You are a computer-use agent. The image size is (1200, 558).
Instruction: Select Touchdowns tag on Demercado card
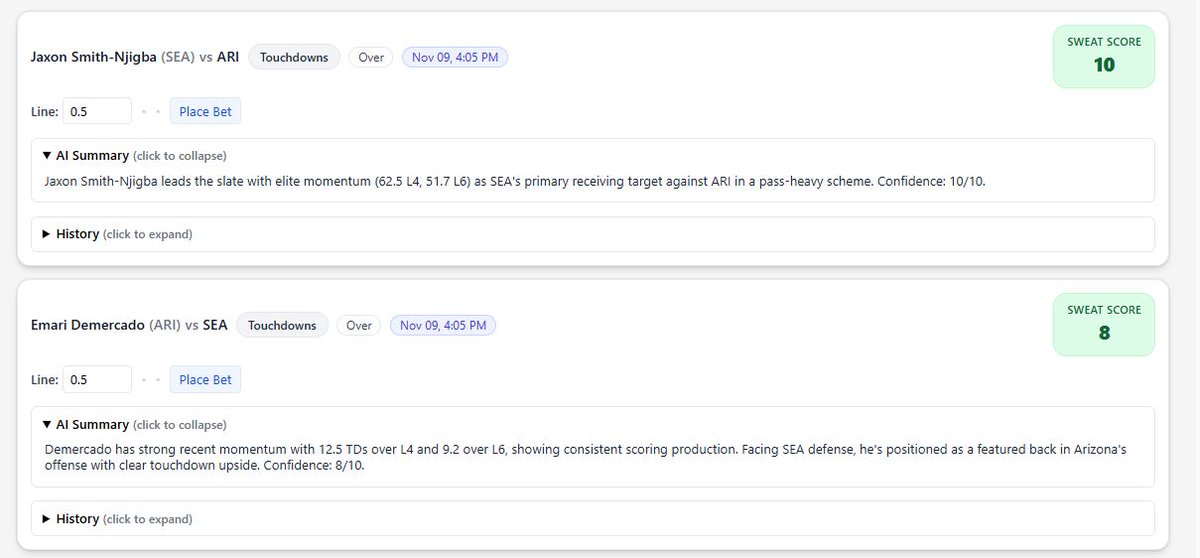tap(282, 325)
